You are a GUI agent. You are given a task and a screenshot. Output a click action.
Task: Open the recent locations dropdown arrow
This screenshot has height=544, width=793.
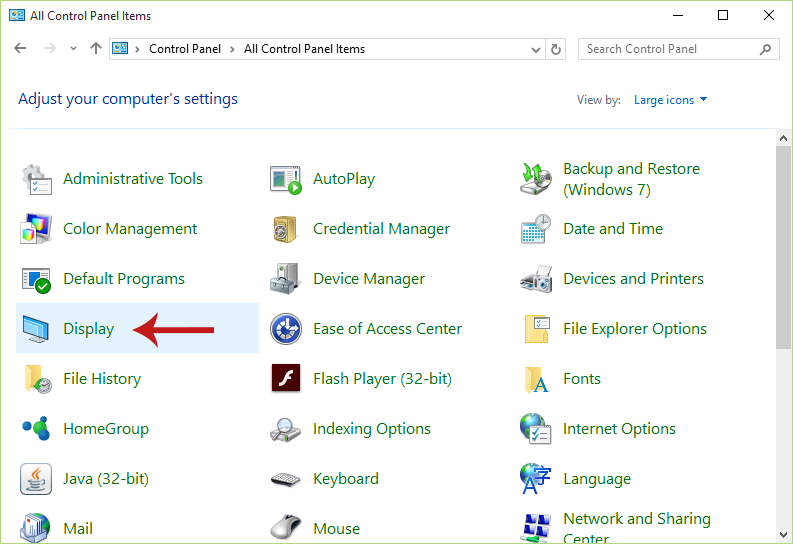tap(73, 49)
